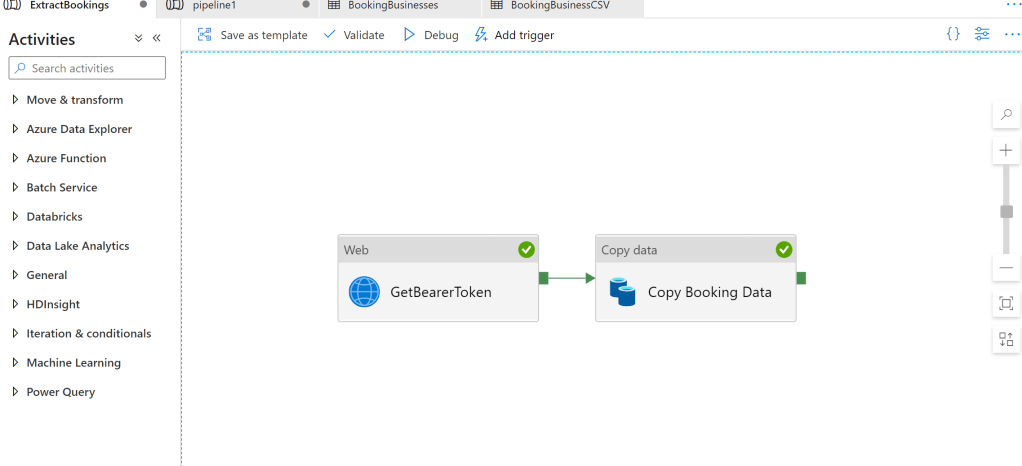Viewport: 1022px width, 466px height.
Task: Collapse all activity categories with the double-chevron icon
Action: tap(138, 38)
